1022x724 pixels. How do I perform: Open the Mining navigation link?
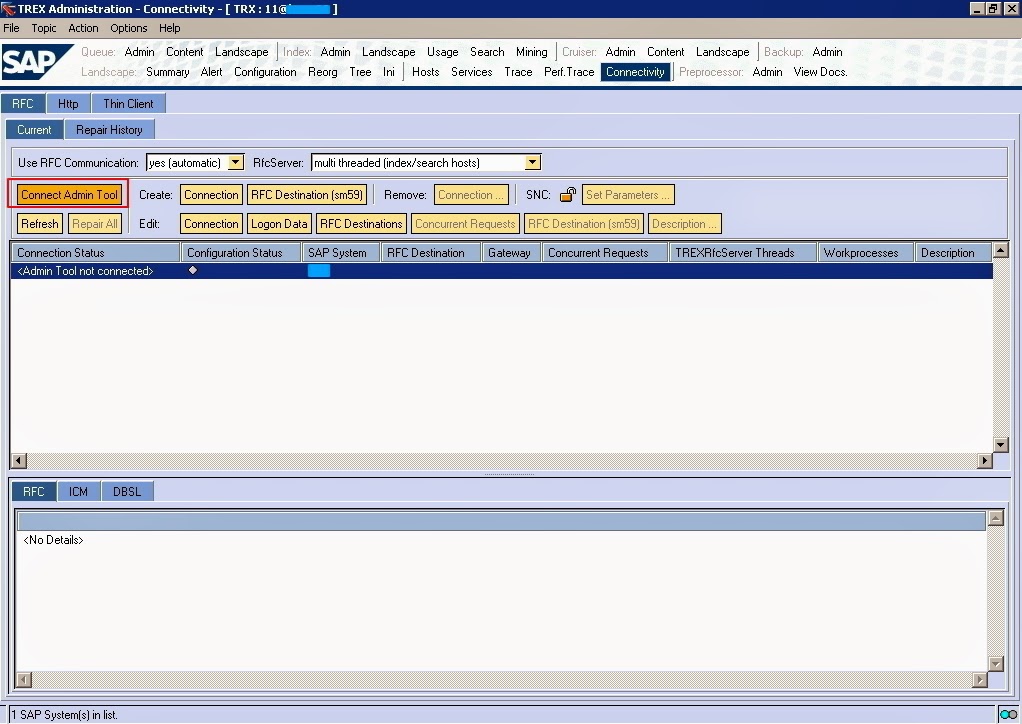click(532, 51)
